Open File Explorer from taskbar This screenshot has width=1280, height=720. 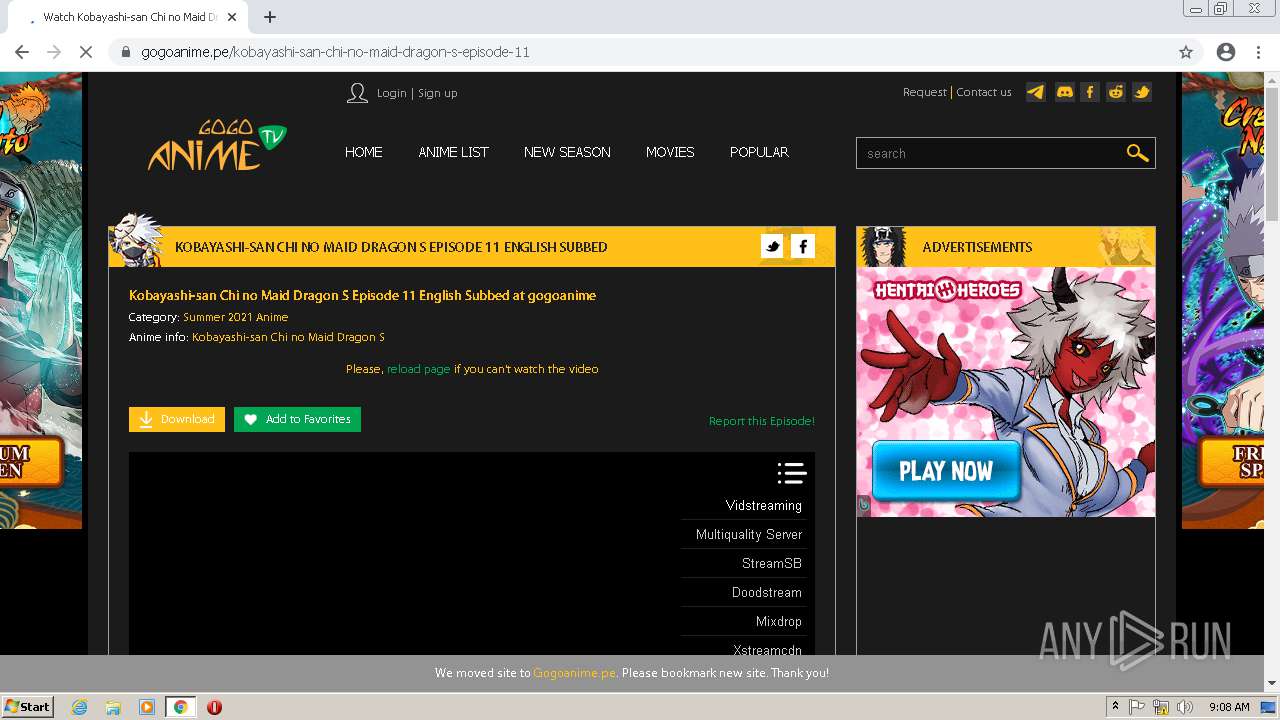point(113,707)
